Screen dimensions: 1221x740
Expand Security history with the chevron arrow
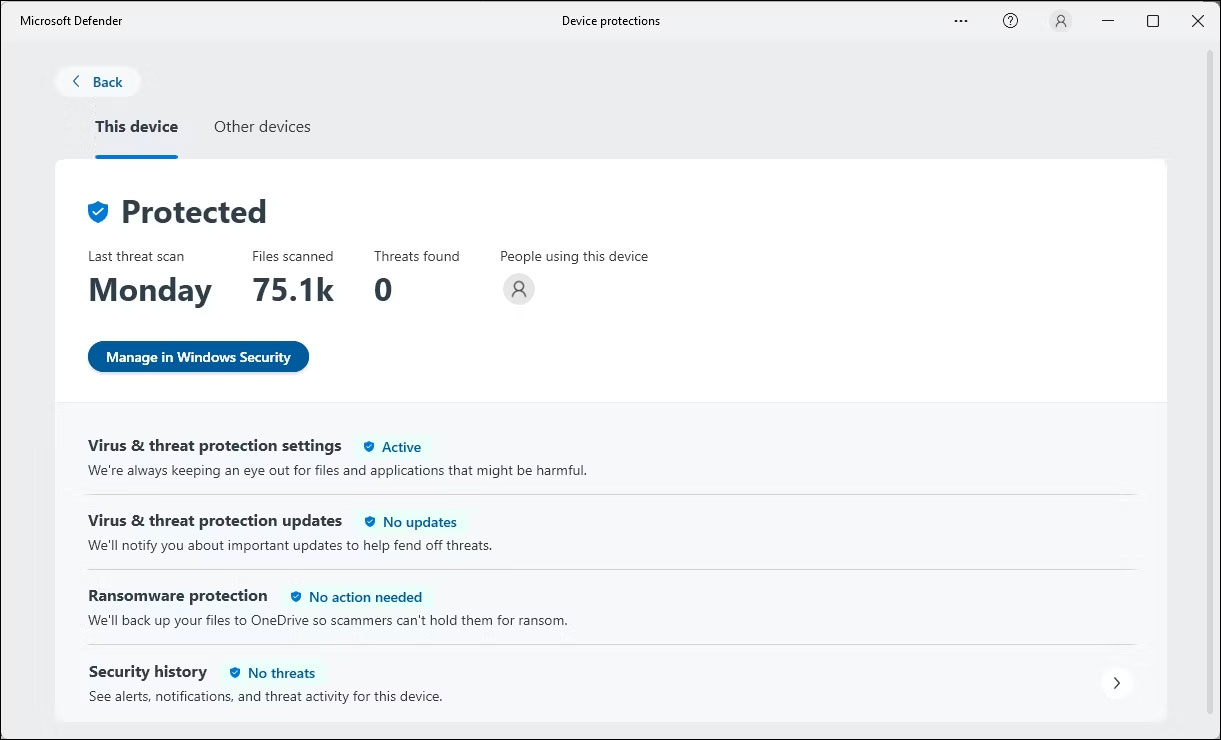pos(1116,682)
